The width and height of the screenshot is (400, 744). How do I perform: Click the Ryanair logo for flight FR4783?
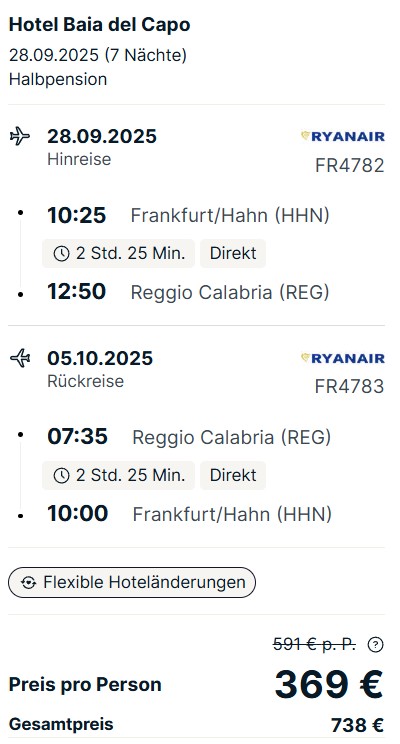pyautogui.click(x=343, y=358)
